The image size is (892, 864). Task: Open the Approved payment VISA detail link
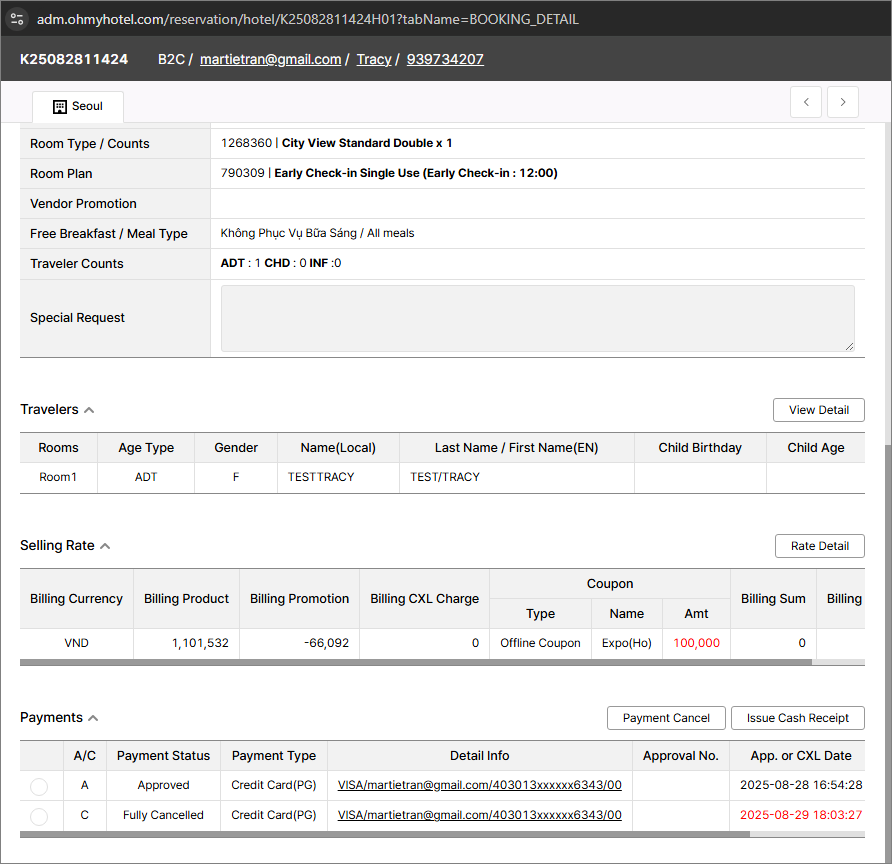tap(479, 786)
